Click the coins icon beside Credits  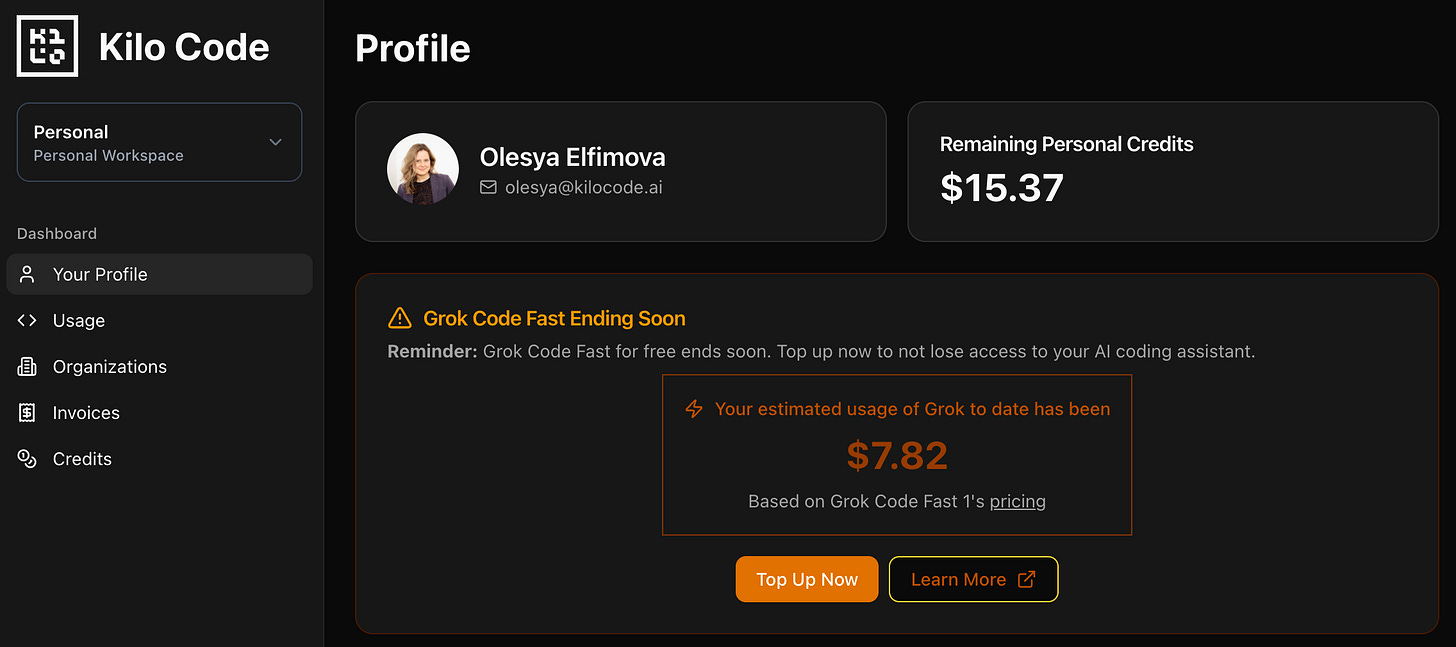tap(27, 458)
